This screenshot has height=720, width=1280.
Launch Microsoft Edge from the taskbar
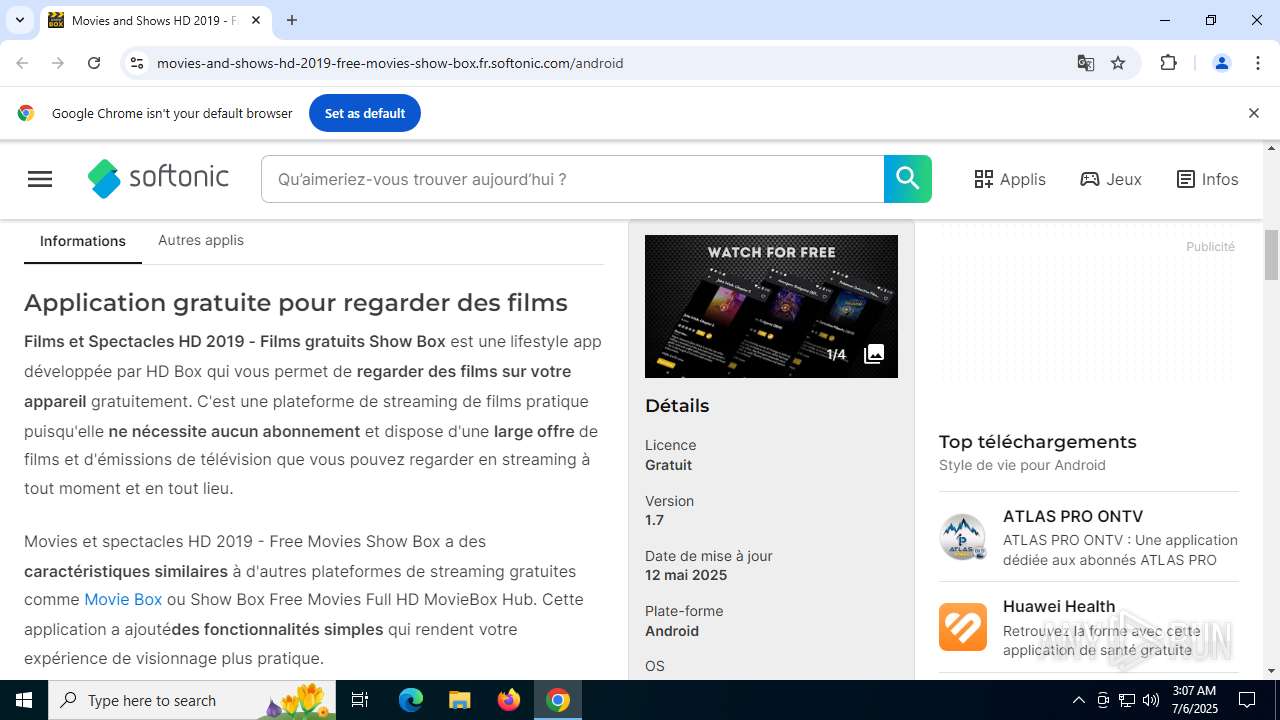[x=411, y=700]
